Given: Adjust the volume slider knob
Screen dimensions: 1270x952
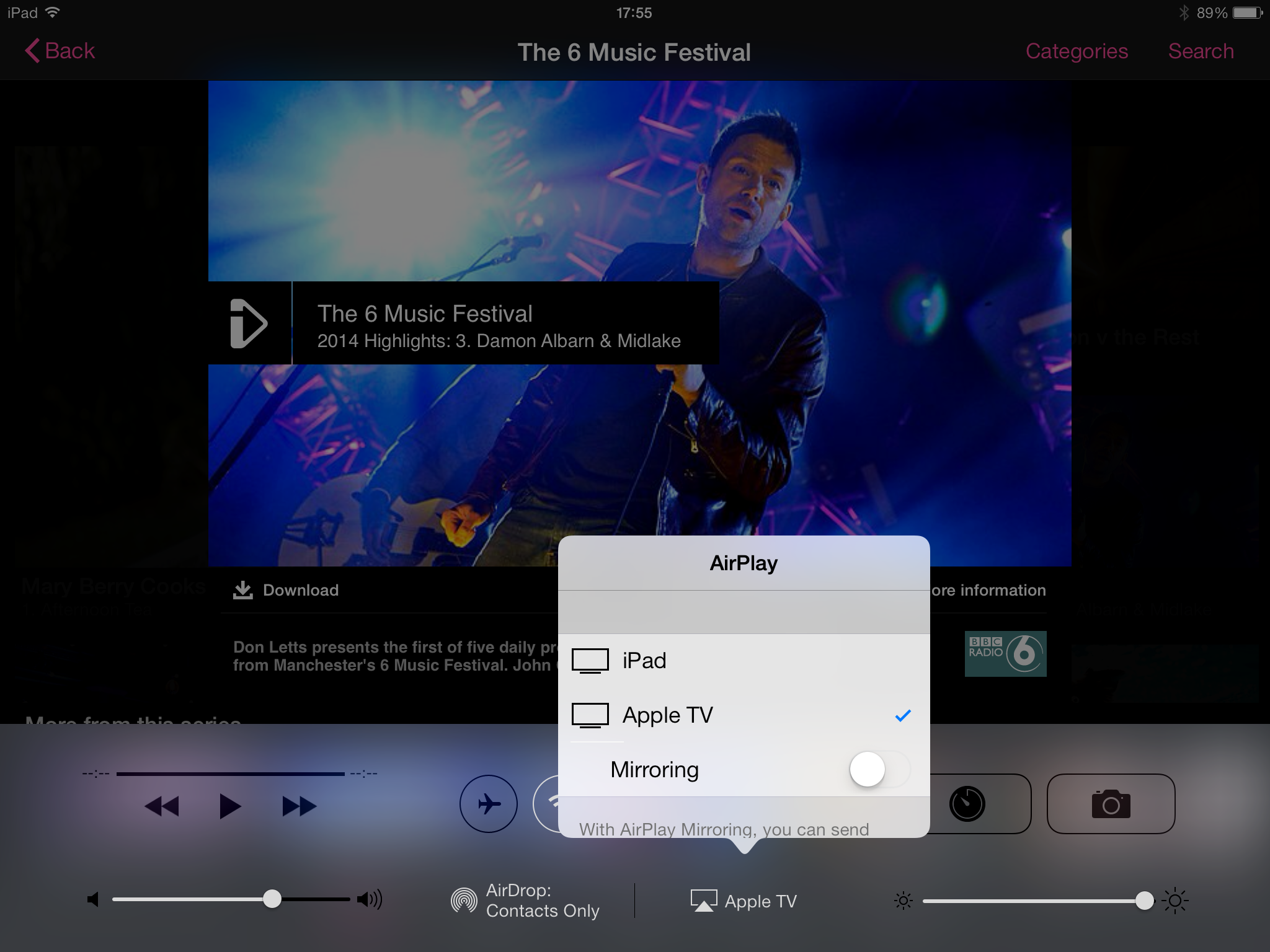Looking at the screenshot, I should (x=272, y=899).
